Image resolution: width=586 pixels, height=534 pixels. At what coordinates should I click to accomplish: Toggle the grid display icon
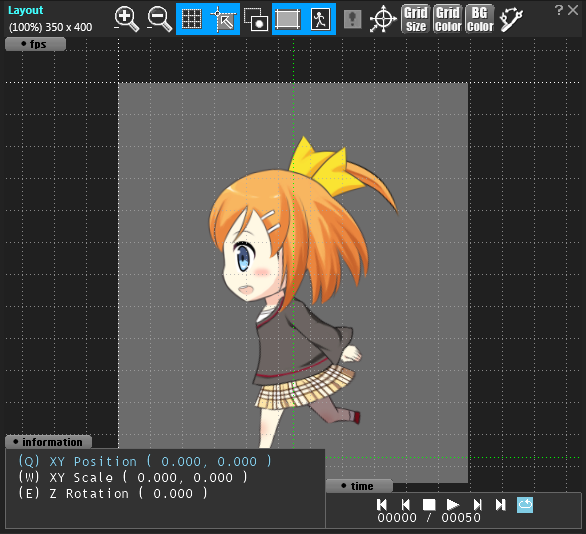click(192, 19)
